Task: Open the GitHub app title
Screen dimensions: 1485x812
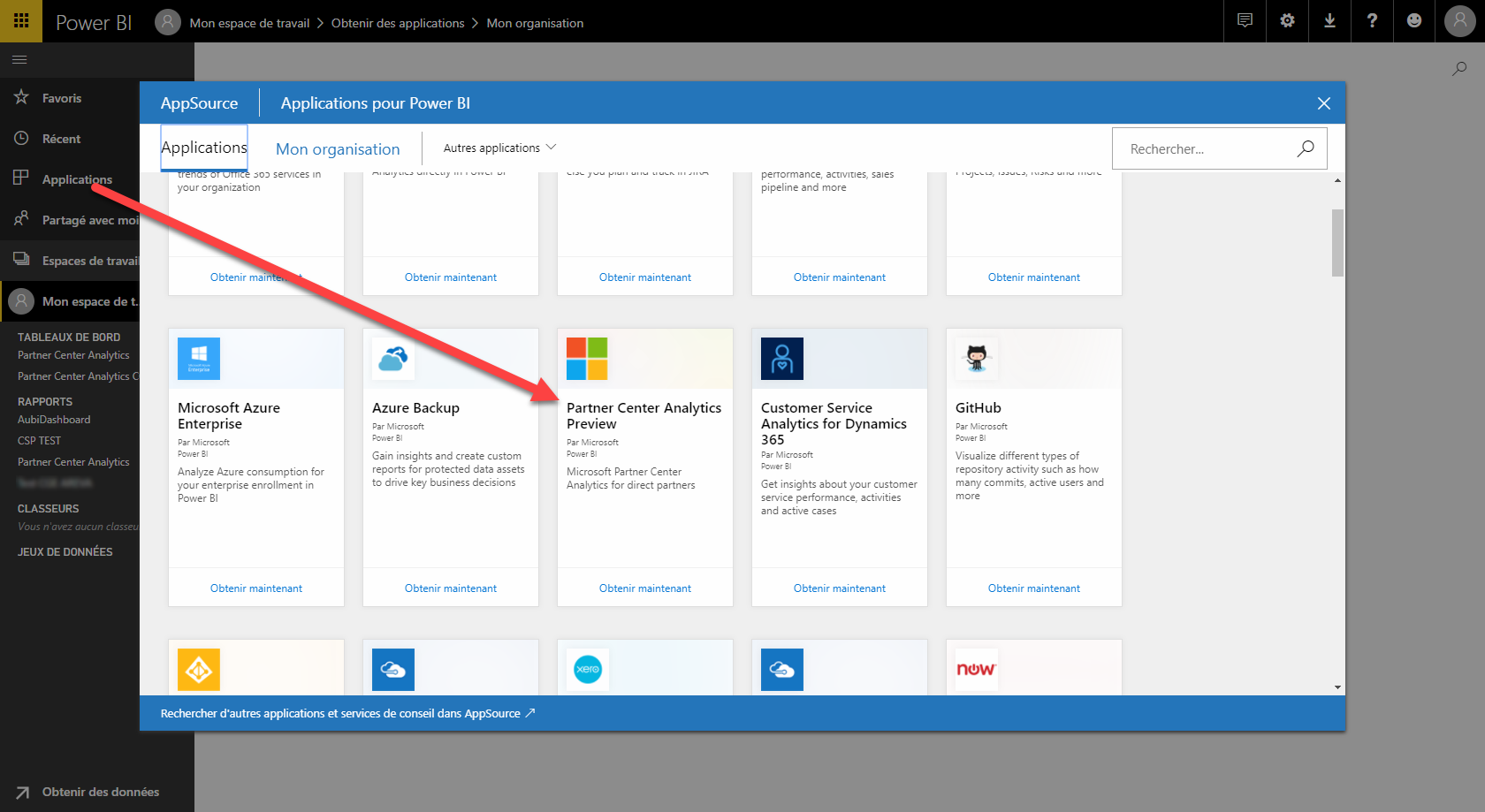Action: pos(979,407)
